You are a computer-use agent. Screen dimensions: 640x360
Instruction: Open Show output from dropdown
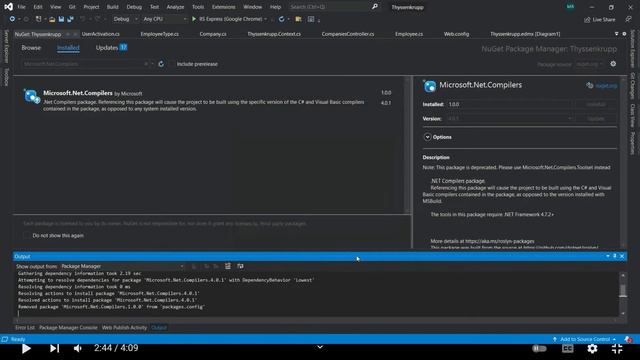122,266
